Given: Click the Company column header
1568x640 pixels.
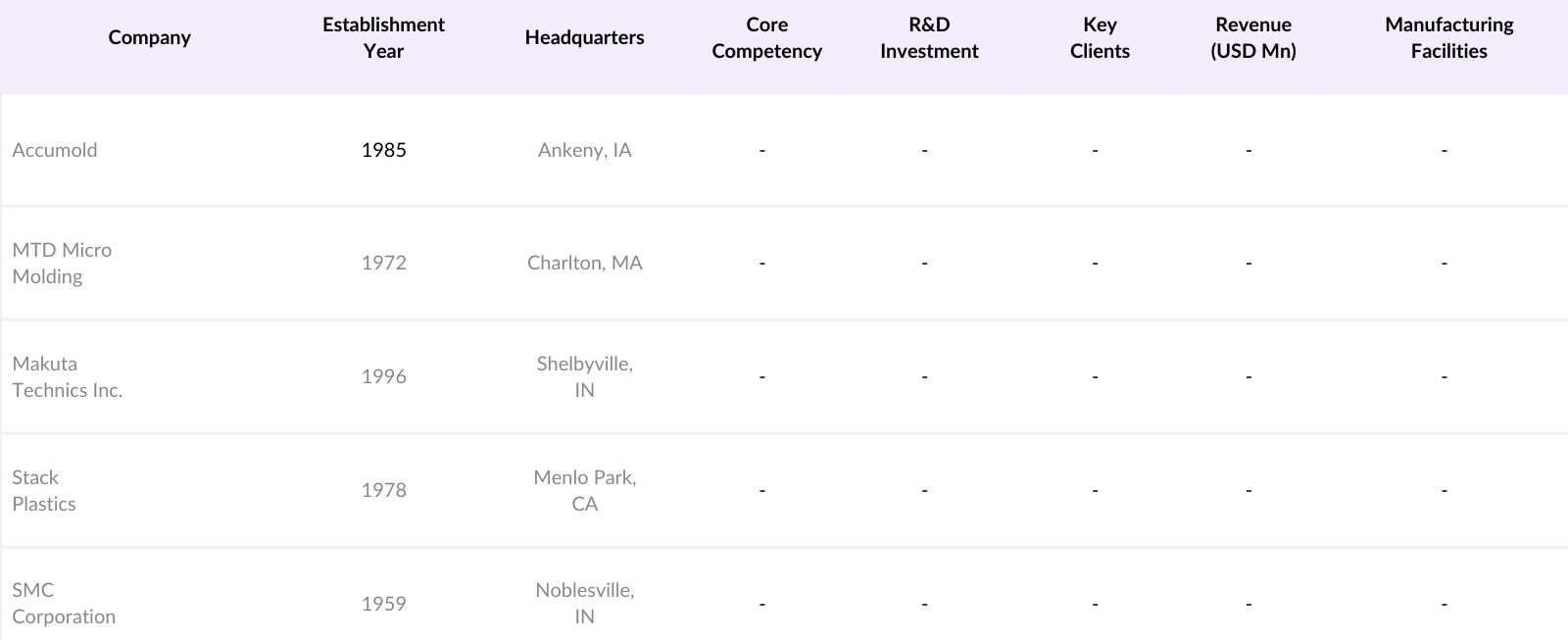Looking at the screenshot, I should (149, 37).
